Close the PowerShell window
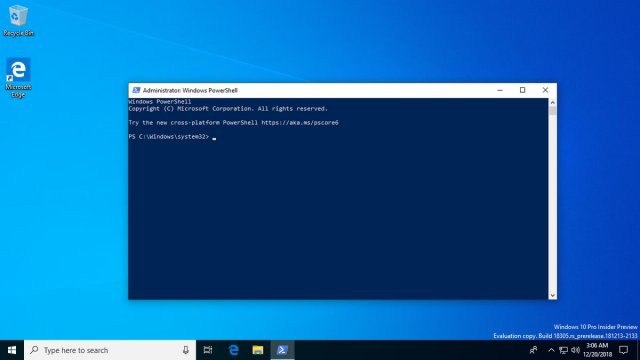The width and height of the screenshot is (640, 360). [x=545, y=90]
